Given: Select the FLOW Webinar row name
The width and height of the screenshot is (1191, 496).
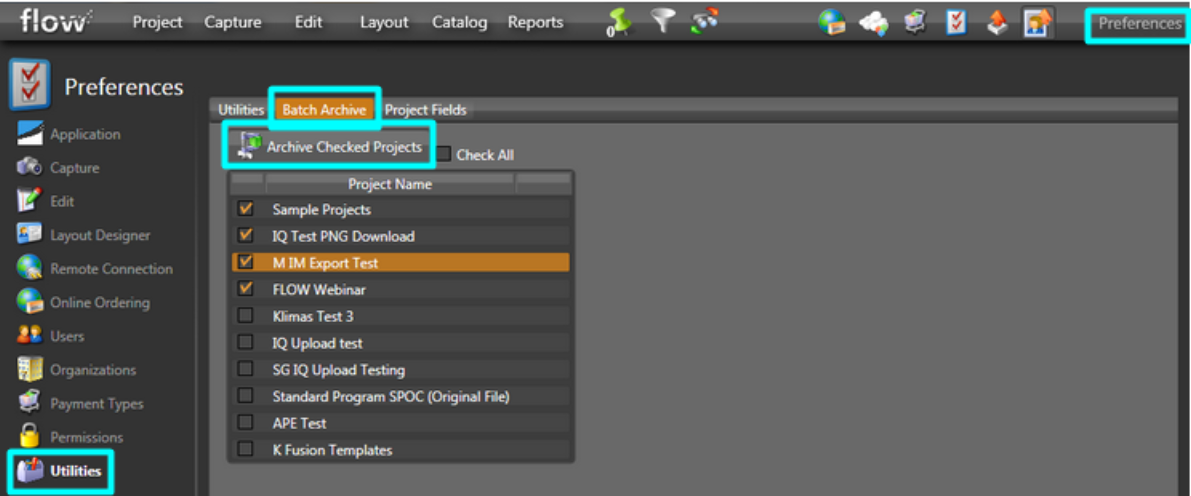Looking at the screenshot, I should (319, 289).
